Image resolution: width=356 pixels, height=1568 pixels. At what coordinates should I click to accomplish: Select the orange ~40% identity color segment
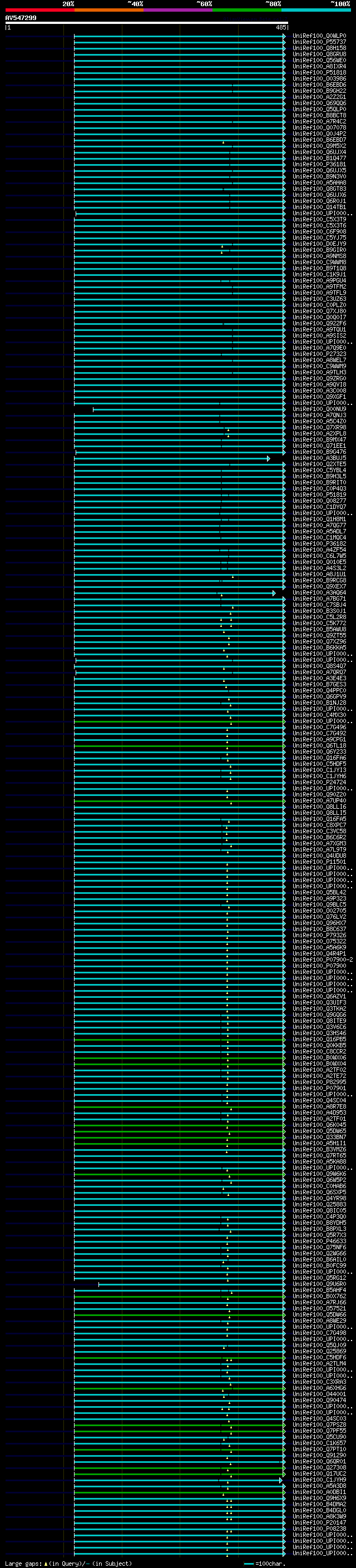(109, 10)
